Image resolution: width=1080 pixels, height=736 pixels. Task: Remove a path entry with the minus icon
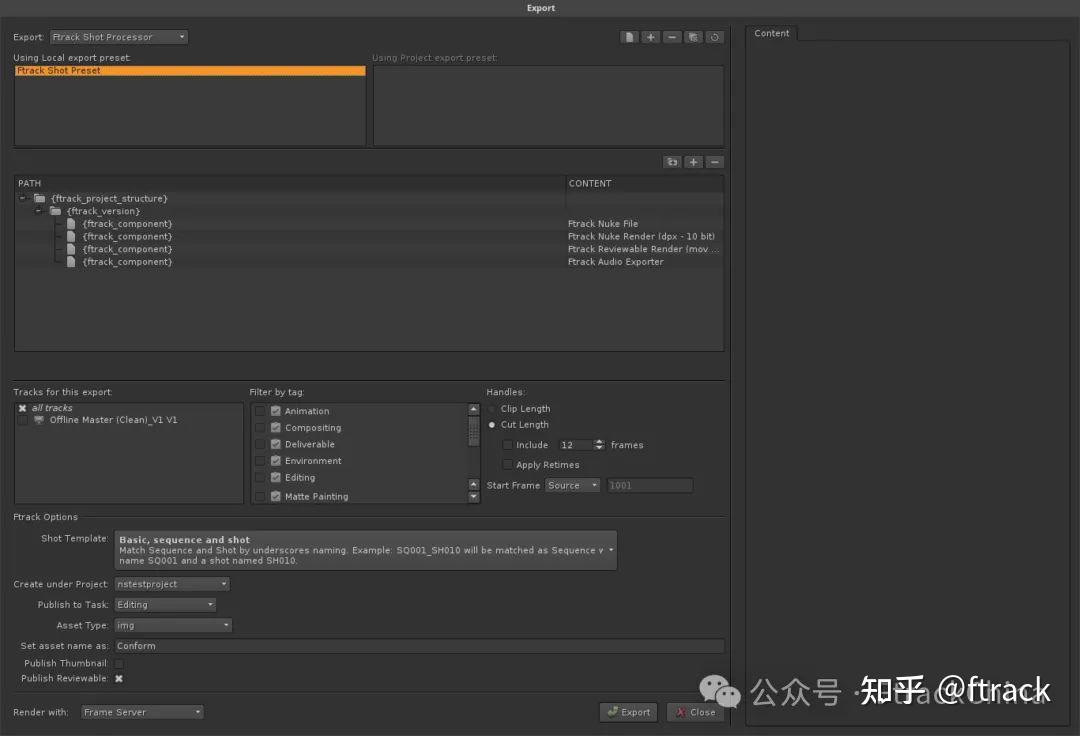tap(714, 161)
